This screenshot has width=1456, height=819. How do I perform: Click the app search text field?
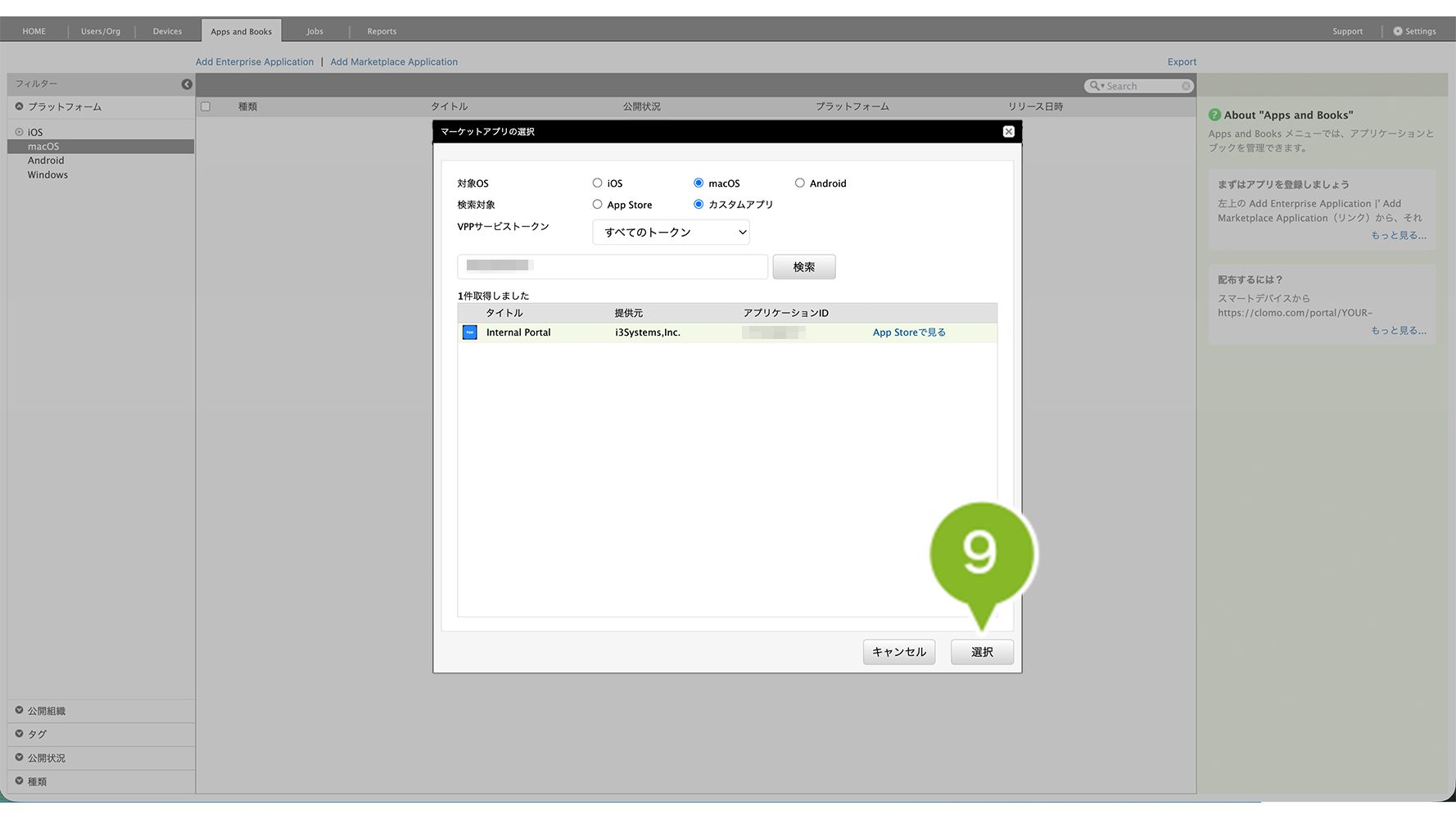click(x=613, y=266)
